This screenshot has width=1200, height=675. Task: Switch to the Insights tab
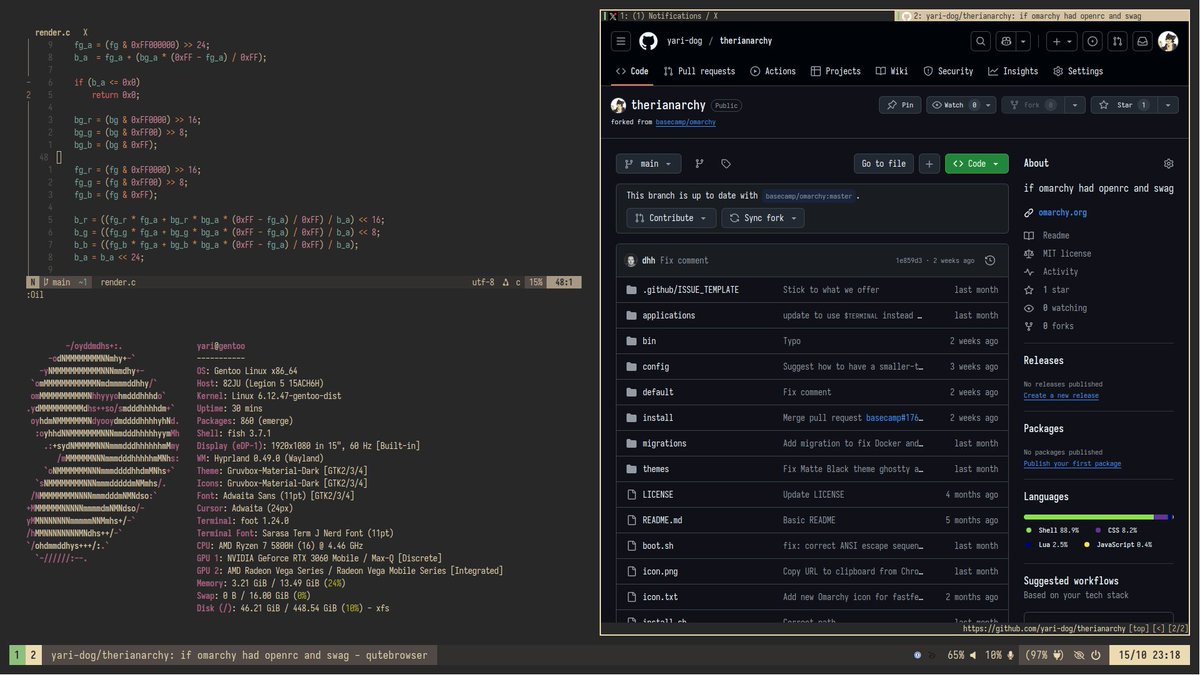coord(1013,72)
